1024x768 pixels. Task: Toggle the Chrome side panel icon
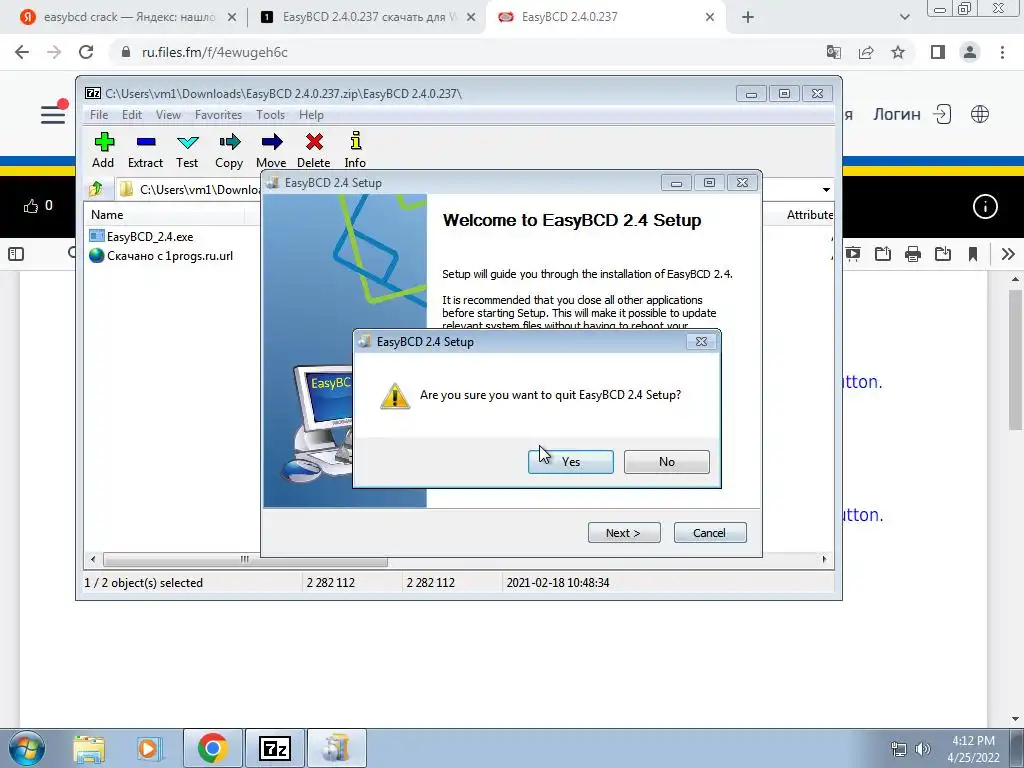[x=938, y=52]
